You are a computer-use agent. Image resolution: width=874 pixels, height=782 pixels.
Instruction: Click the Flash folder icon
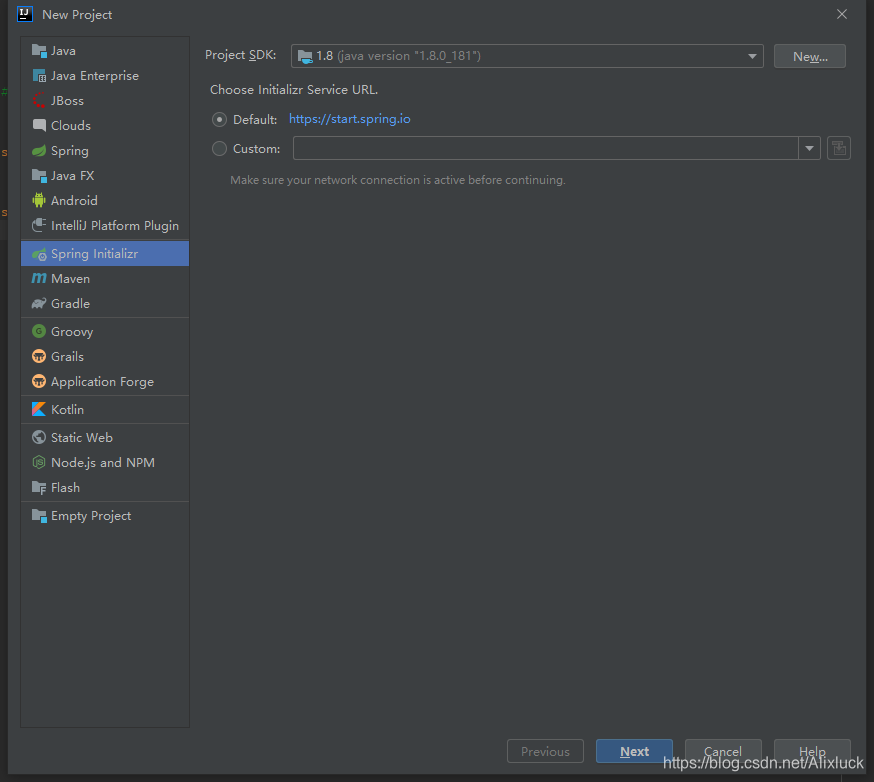click(x=39, y=488)
